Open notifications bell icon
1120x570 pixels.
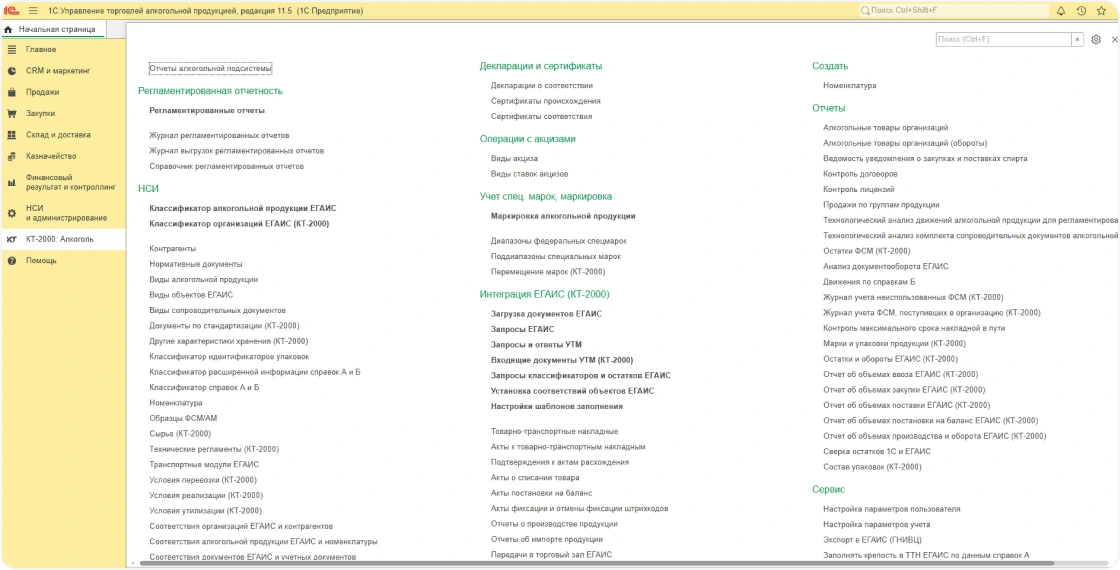tap(1061, 11)
